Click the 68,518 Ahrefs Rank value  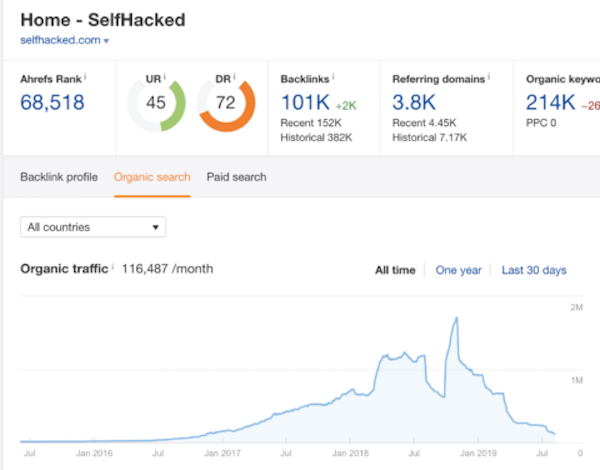coord(52,102)
